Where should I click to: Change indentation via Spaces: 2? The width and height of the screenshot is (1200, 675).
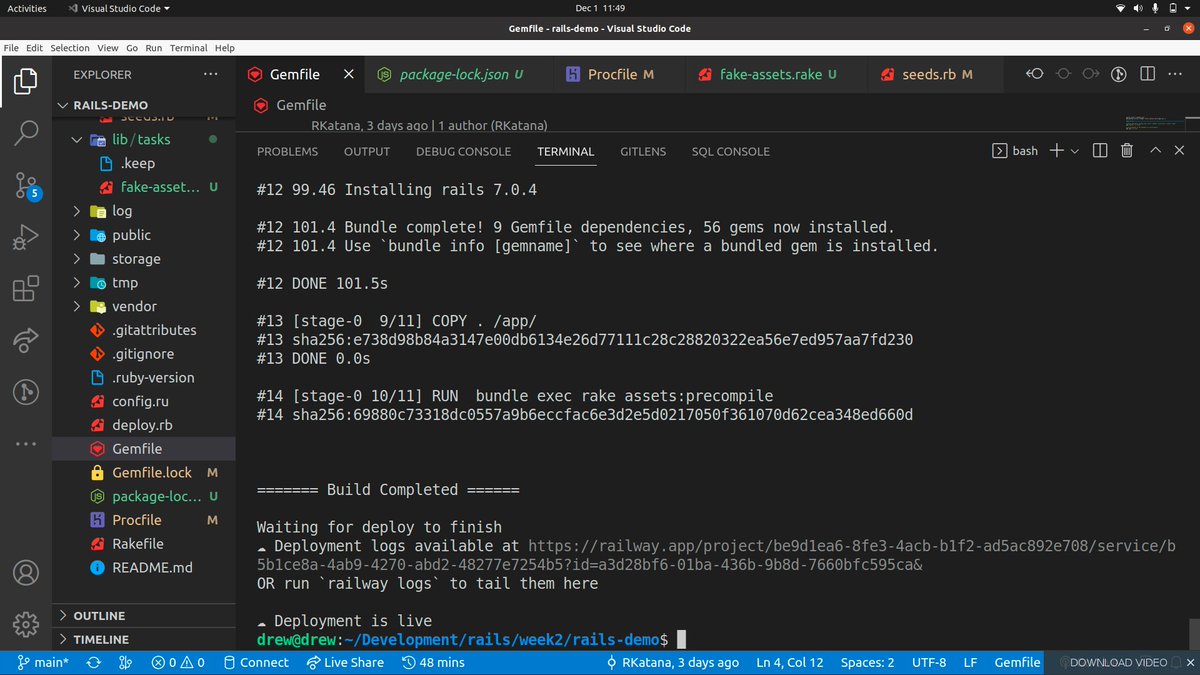coord(868,662)
